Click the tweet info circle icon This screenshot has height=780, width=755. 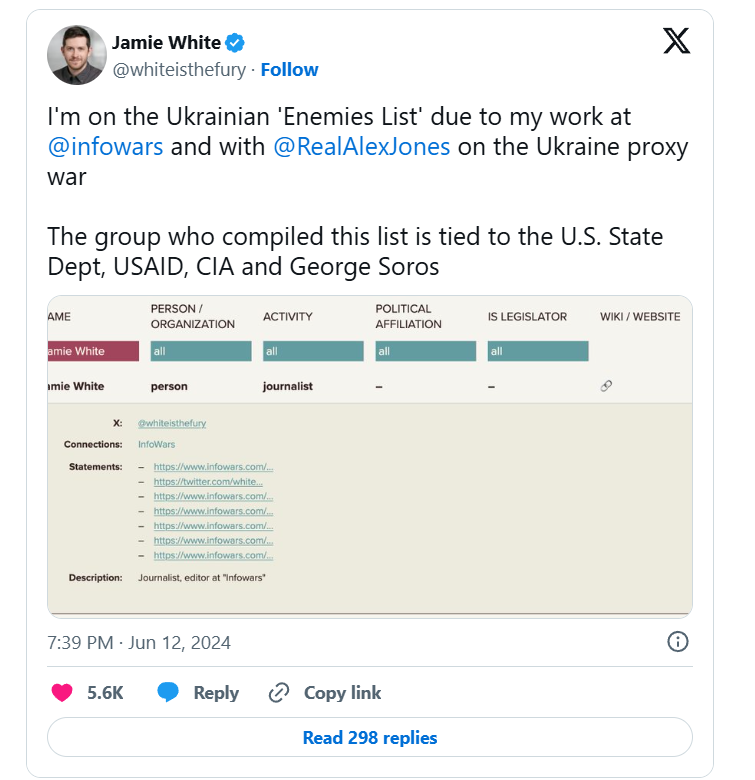677,642
